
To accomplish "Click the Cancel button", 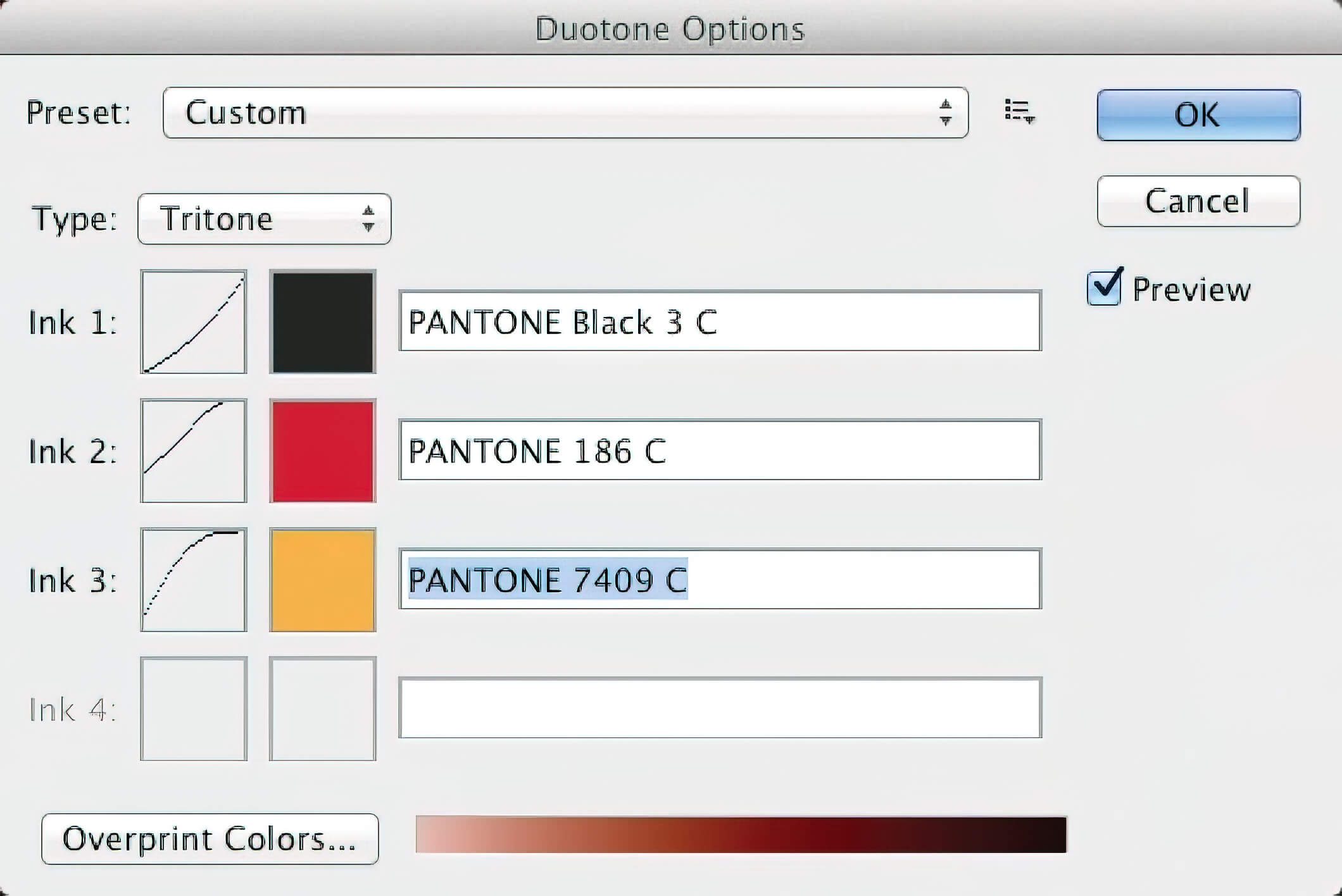I will pyautogui.click(x=1198, y=201).
